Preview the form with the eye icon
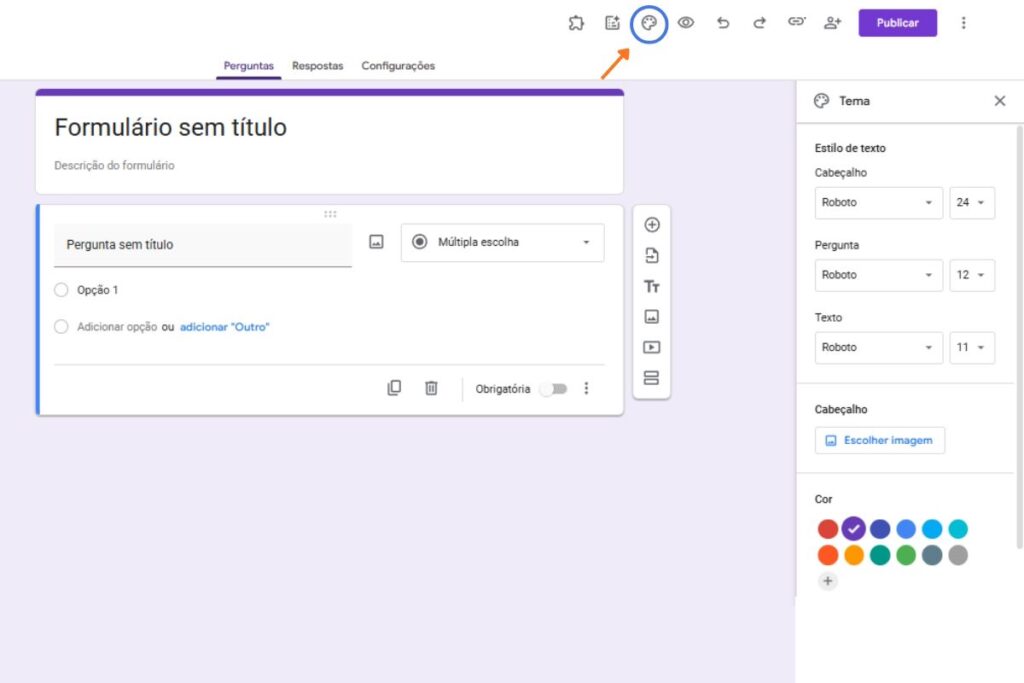 pyautogui.click(x=686, y=21)
